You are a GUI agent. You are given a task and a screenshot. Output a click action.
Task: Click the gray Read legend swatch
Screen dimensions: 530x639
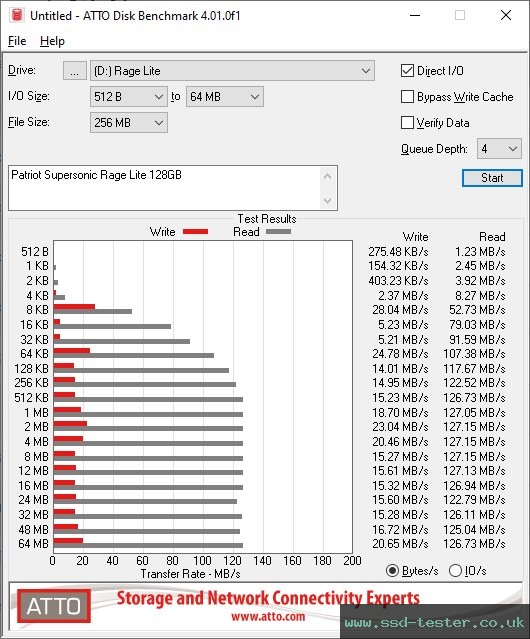(x=278, y=231)
